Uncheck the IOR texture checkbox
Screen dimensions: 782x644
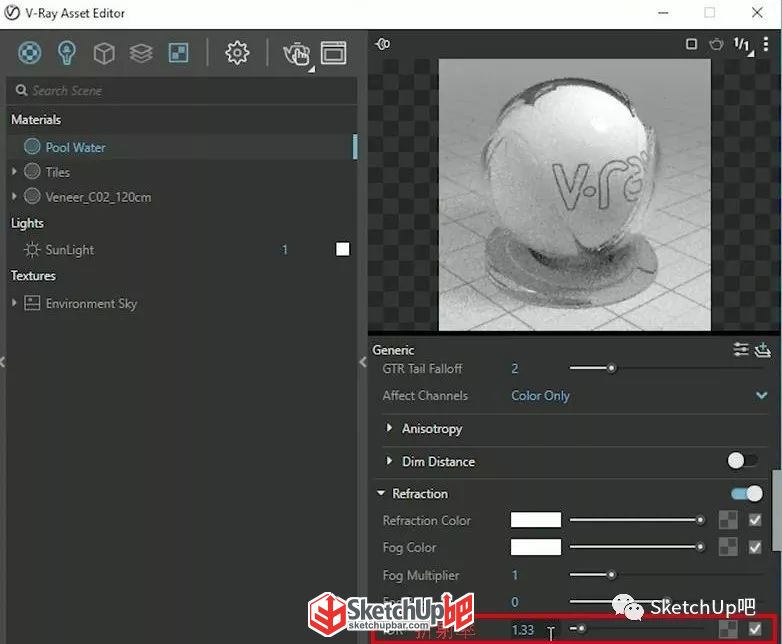click(755, 630)
